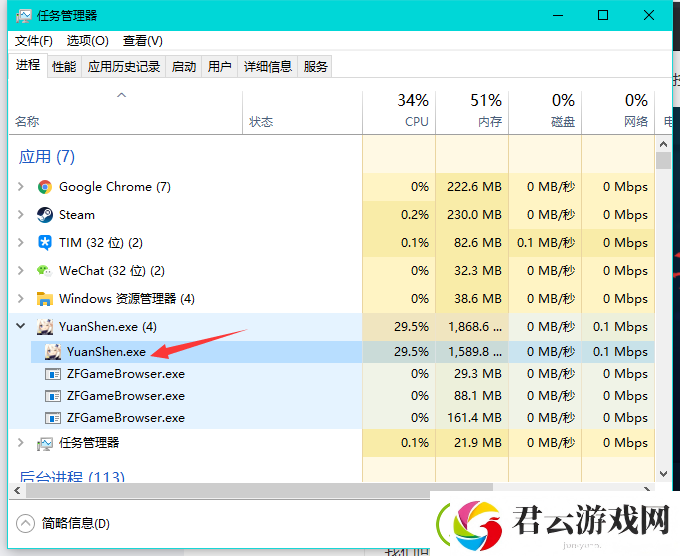This screenshot has height=556, width=680.
Task: Click the 222.6 MB memory cell
Action: 474,187
